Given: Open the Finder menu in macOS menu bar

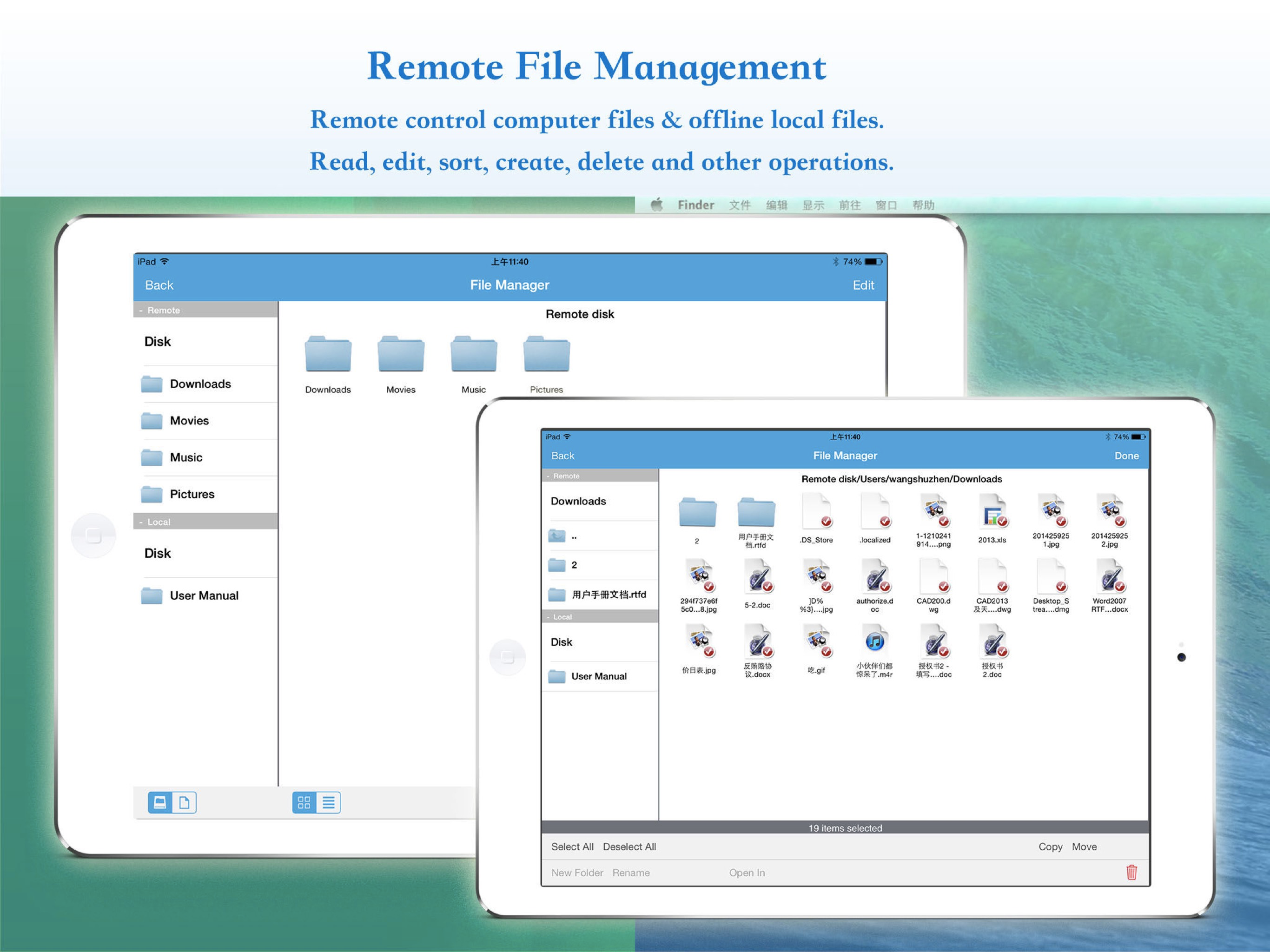Looking at the screenshot, I should (x=695, y=205).
